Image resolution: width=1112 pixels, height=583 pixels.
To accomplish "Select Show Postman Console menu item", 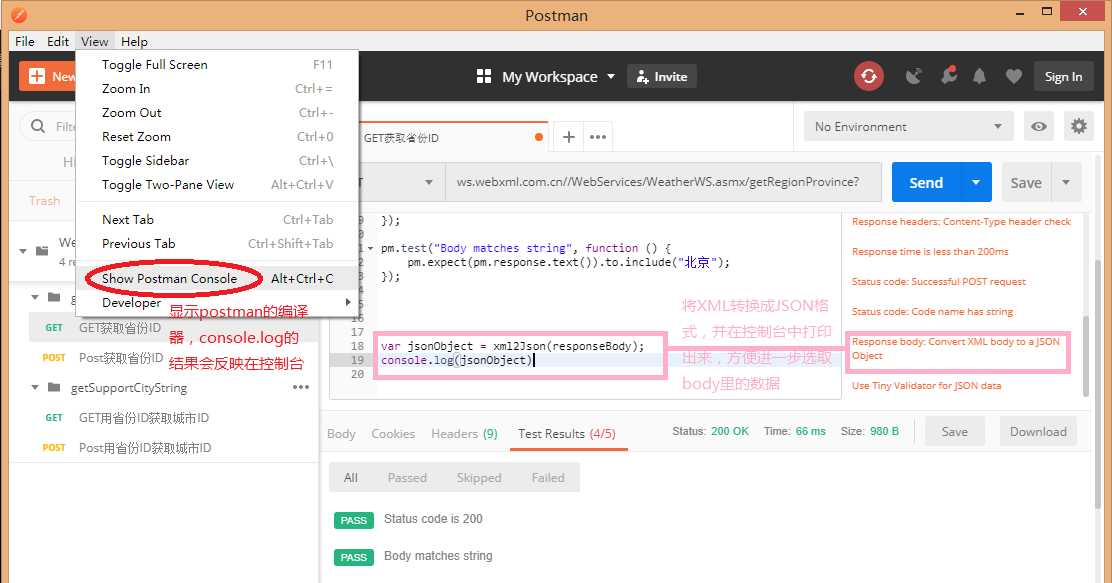I will [217, 279].
